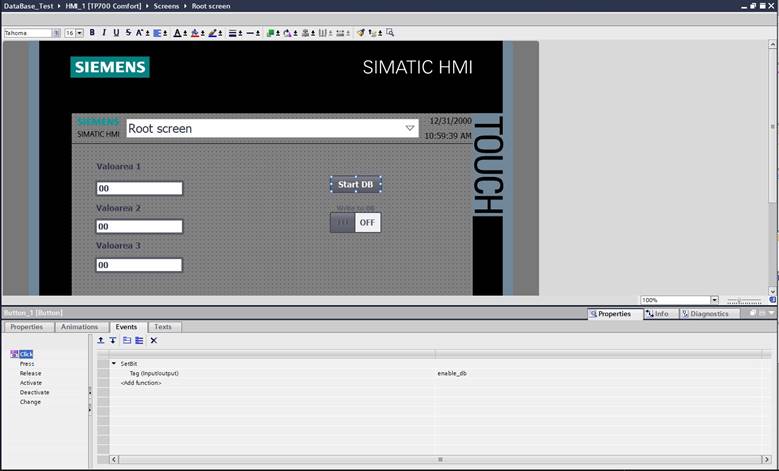Delete selected function with X icon
This screenshot has height=471, width=779.
tap(154, 340)
